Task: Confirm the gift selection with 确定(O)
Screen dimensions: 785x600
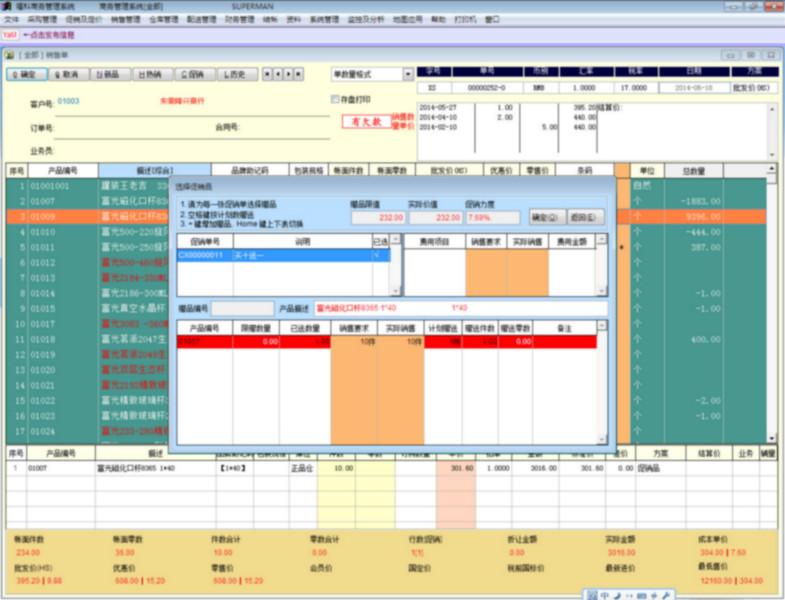Action: click(x=547, y=217)
